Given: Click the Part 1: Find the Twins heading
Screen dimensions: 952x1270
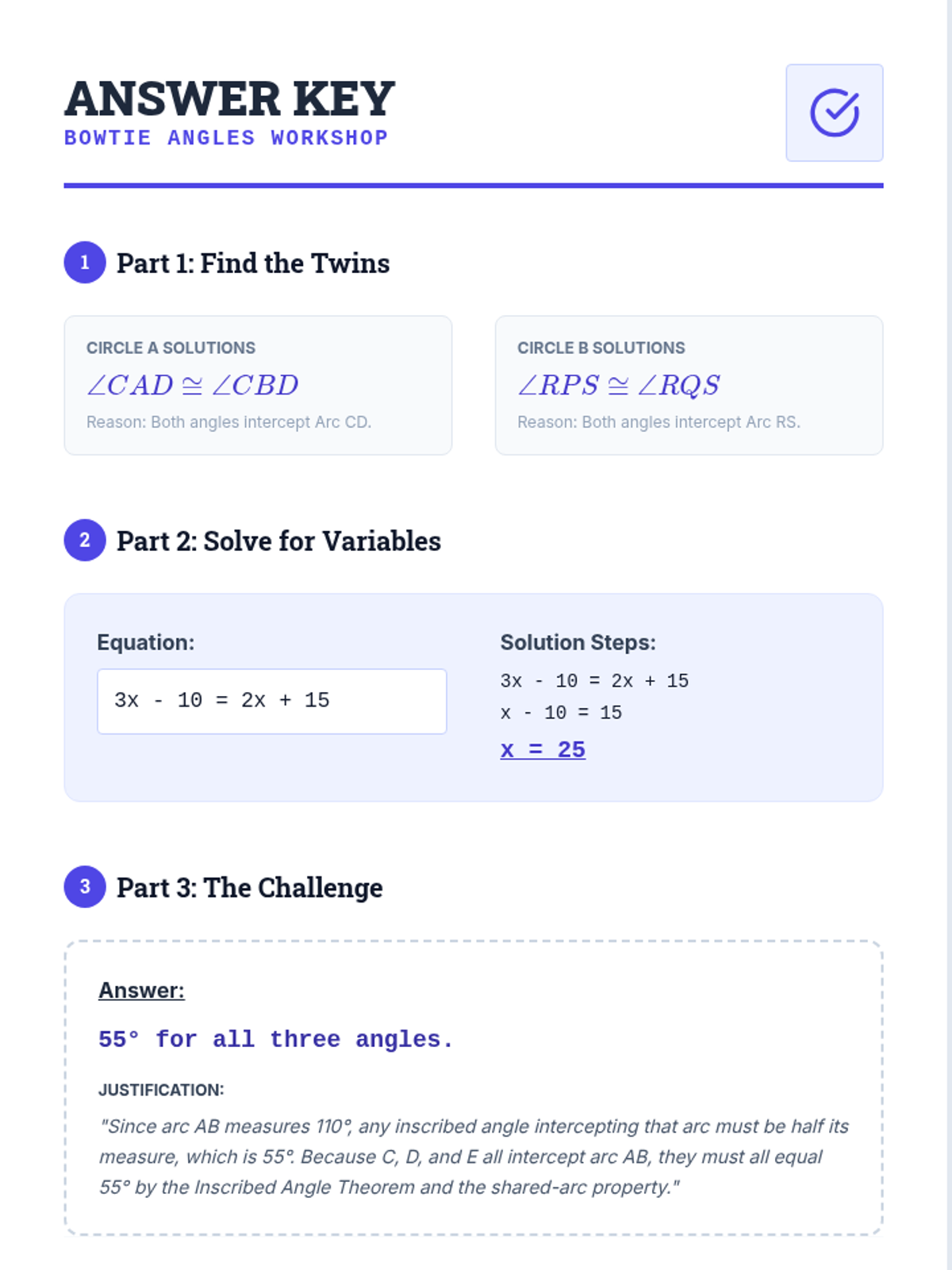Looking at the screenshot, I should (253, 264).
